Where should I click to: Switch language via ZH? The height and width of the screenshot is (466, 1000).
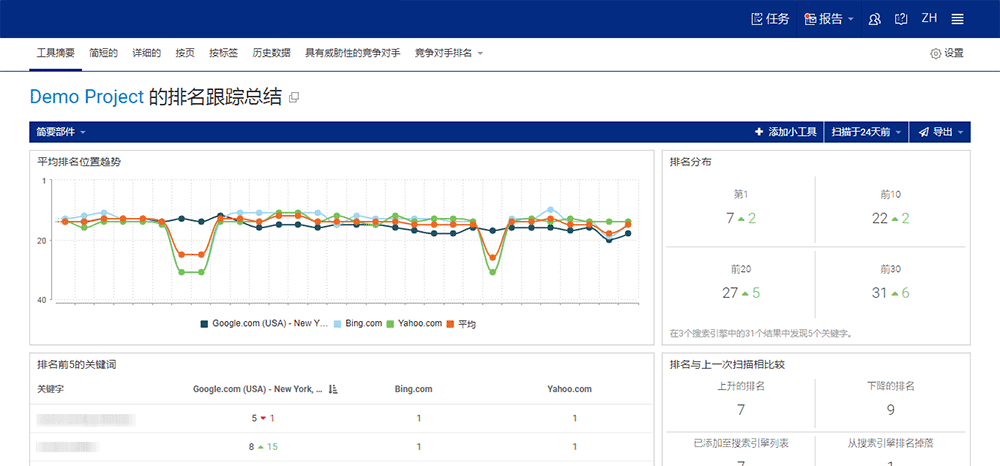tap(929, 18)
